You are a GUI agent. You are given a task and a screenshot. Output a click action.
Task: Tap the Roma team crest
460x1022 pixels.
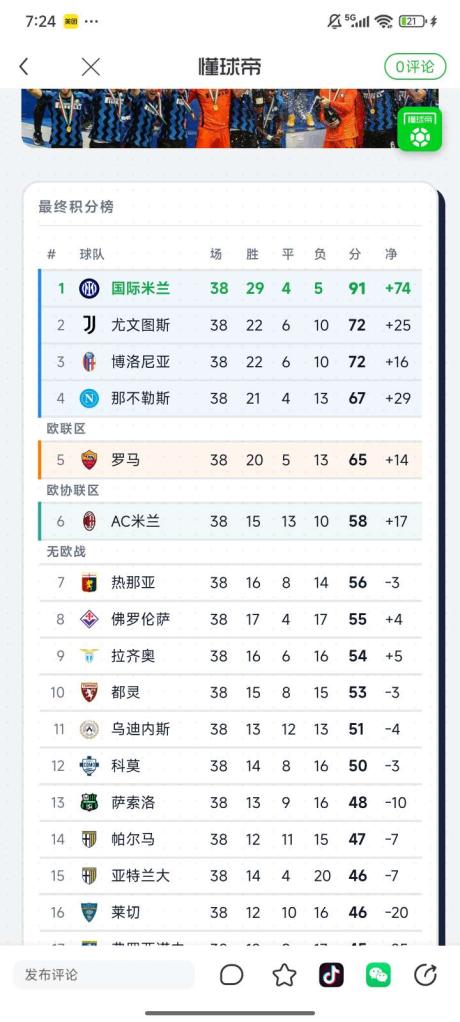pyautogui.click(x=89, y=460)
